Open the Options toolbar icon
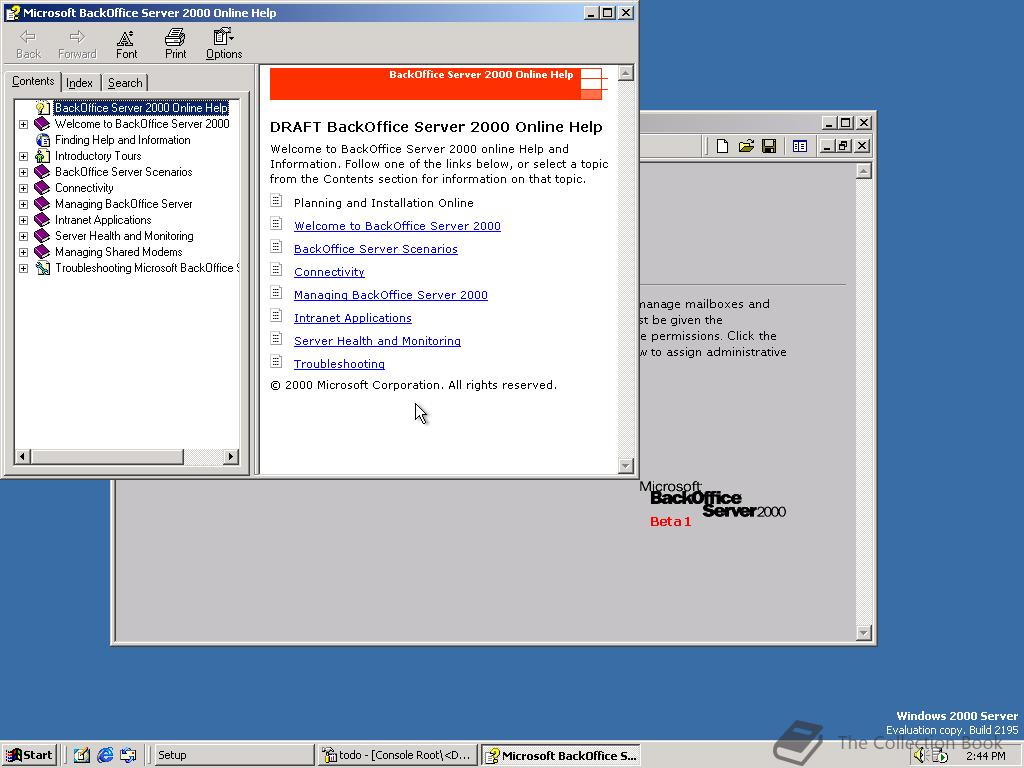The width and height of the screenshot is (1024, 768). [223, 37]
